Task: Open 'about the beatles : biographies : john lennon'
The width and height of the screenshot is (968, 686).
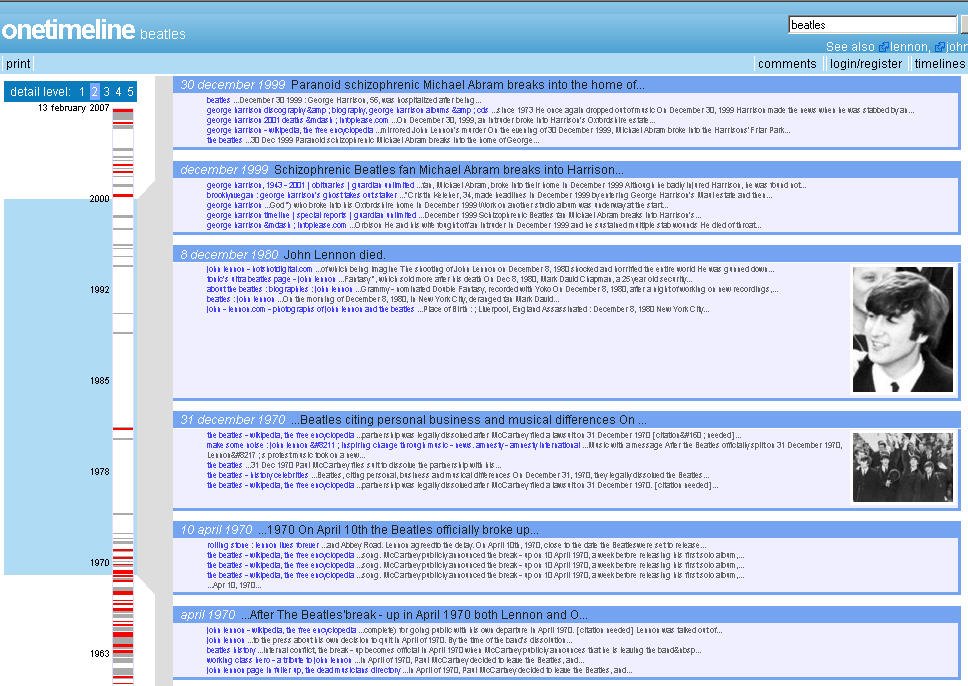Action: [x=280, y=289]
